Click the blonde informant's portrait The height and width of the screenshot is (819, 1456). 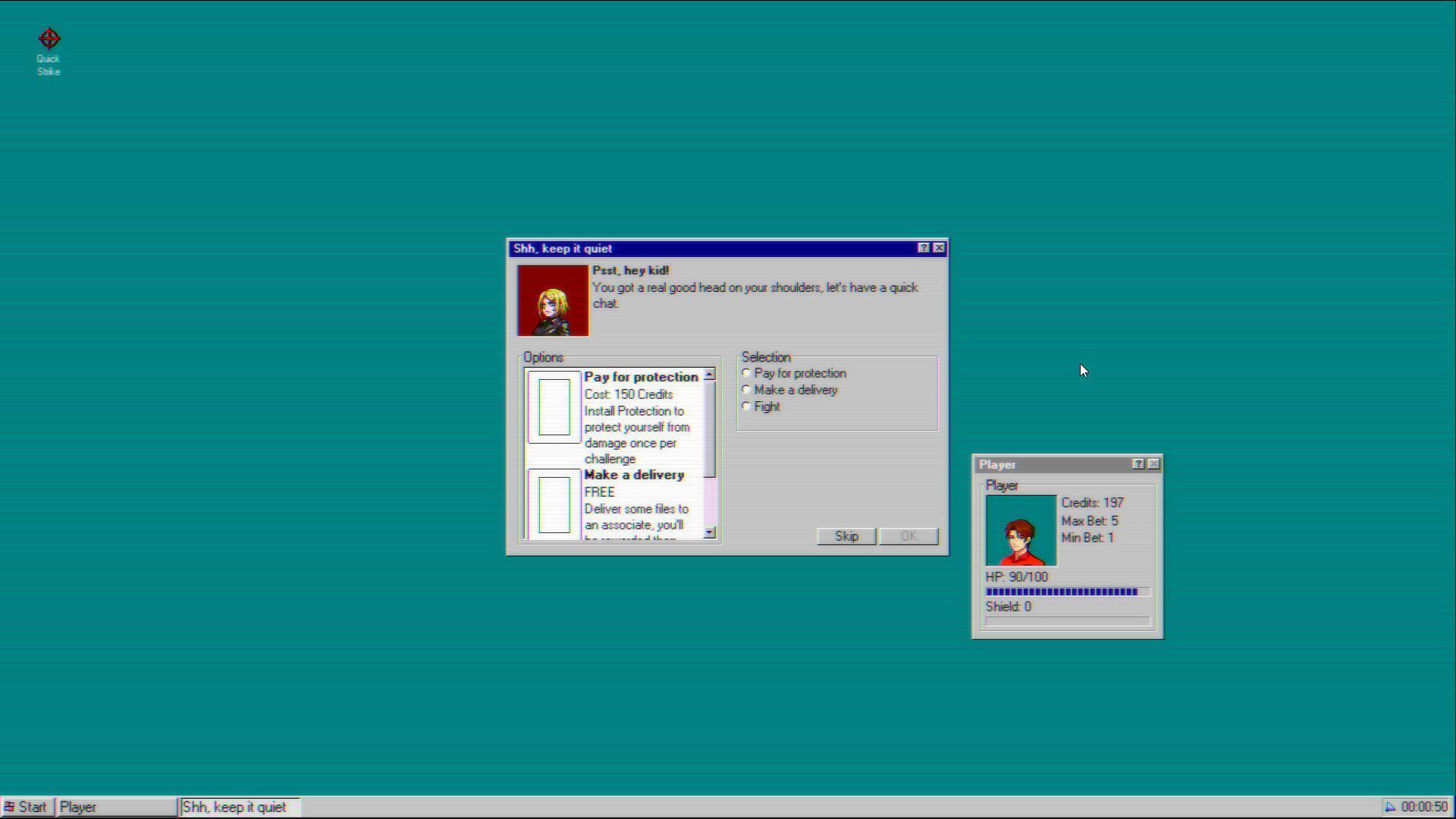coord(553,300)
